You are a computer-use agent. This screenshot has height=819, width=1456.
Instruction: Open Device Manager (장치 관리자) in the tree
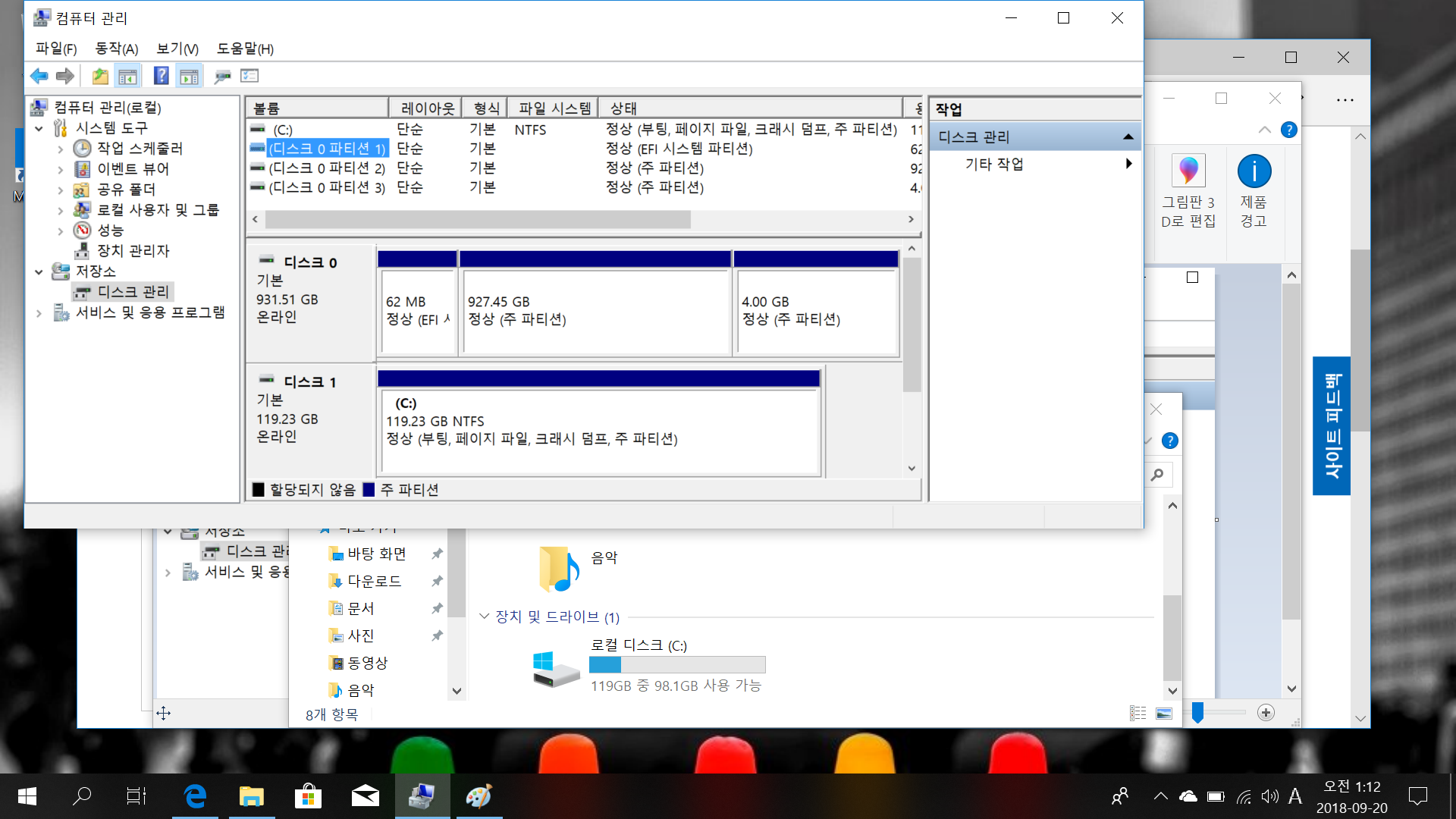133,251
